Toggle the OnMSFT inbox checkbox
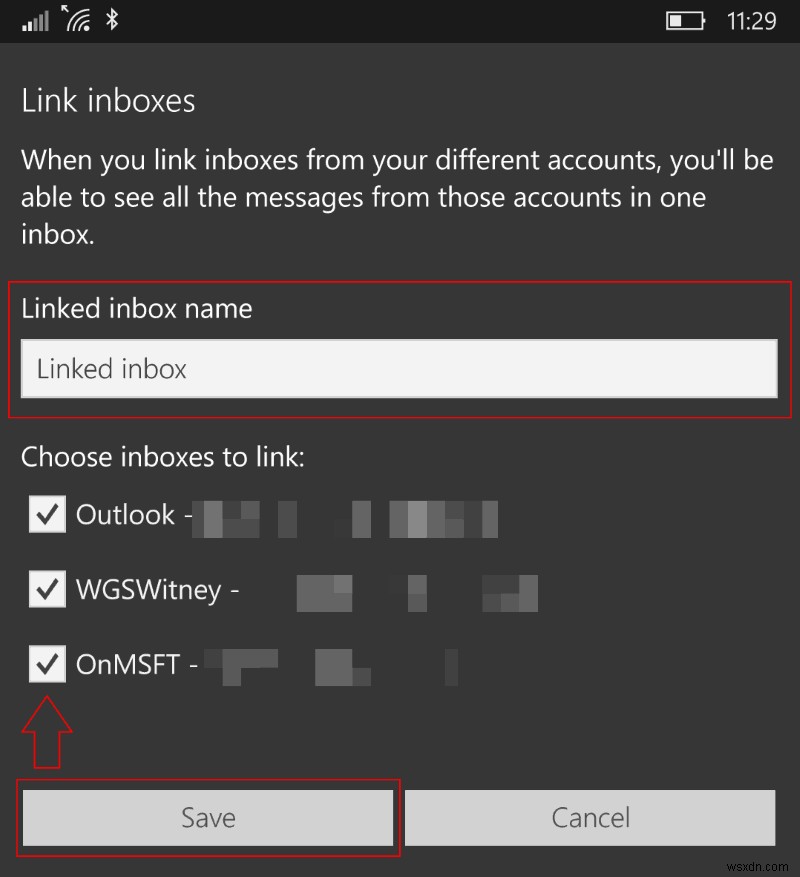This screenshot has height=877, width=800. click(46, 664)
